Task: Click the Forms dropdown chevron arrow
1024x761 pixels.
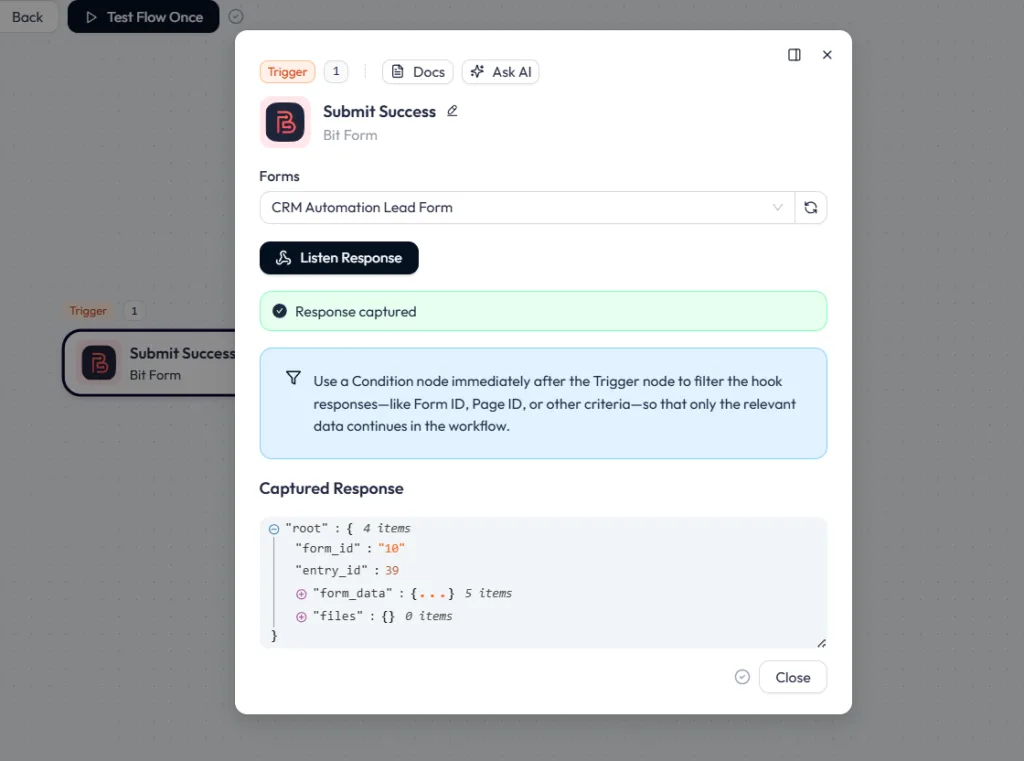Action: point(777,207)
